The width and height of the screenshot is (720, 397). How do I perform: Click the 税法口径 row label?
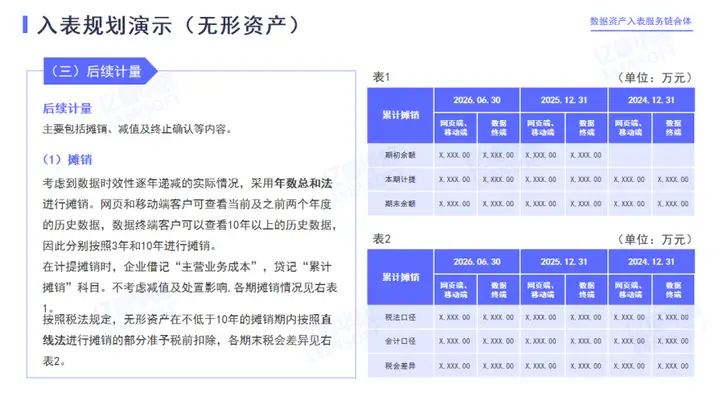coord(400,317)
